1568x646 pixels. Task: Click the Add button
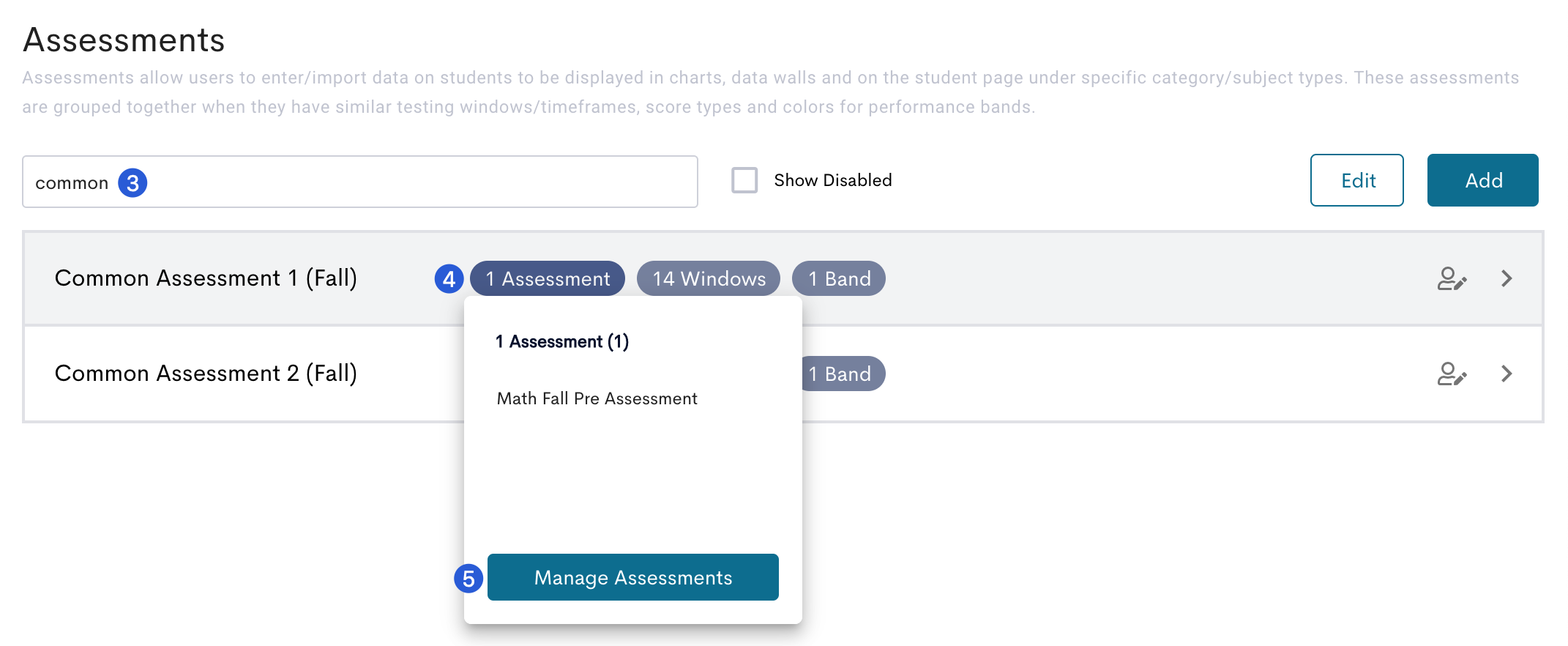(x=1483, y=180)
